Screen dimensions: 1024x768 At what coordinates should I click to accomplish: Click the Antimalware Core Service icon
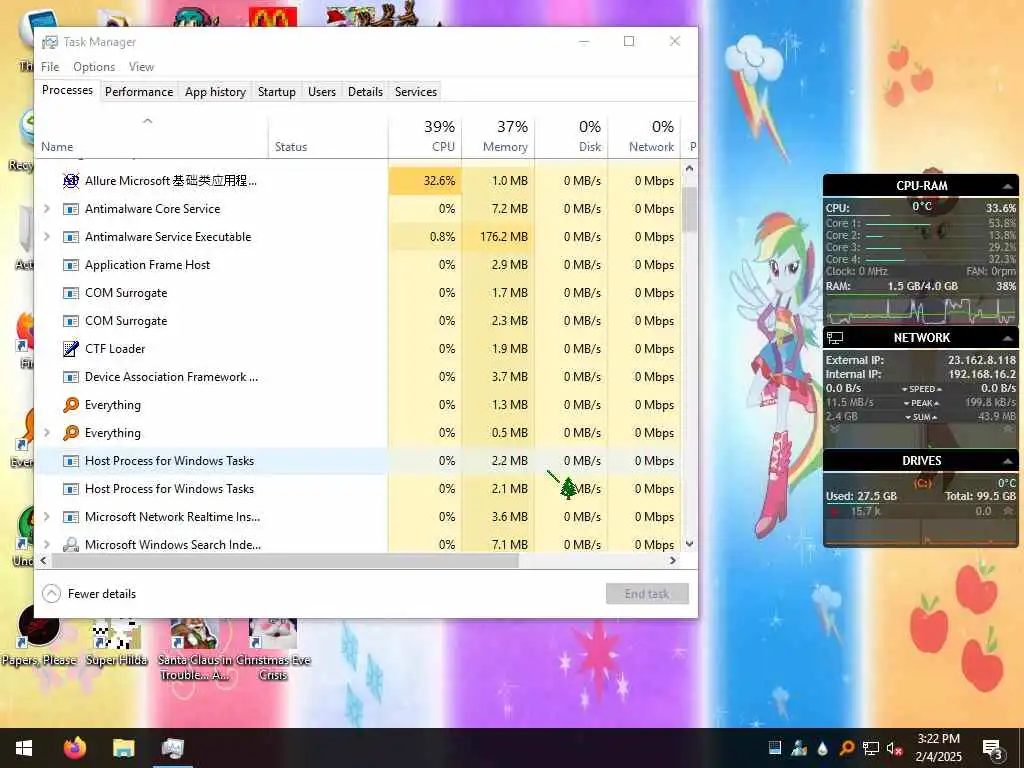pos(71,209)
